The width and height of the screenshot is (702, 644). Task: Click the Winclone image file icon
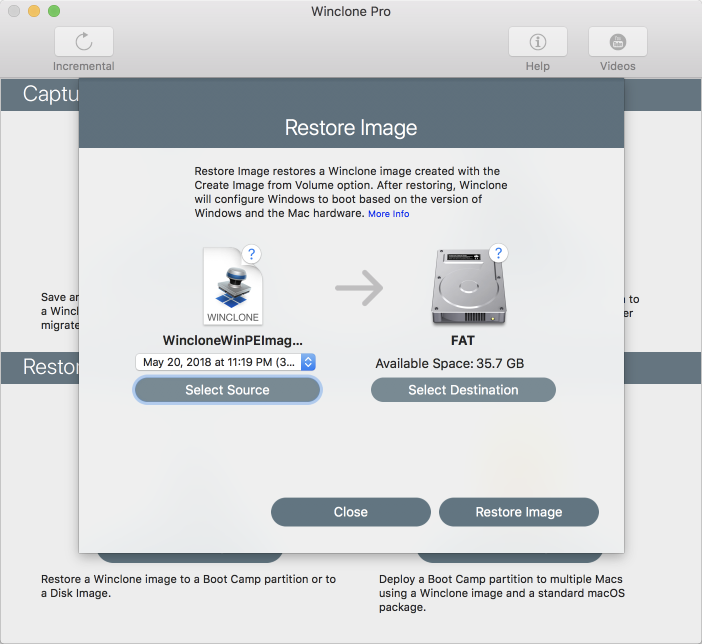click(x=233, y=286)
